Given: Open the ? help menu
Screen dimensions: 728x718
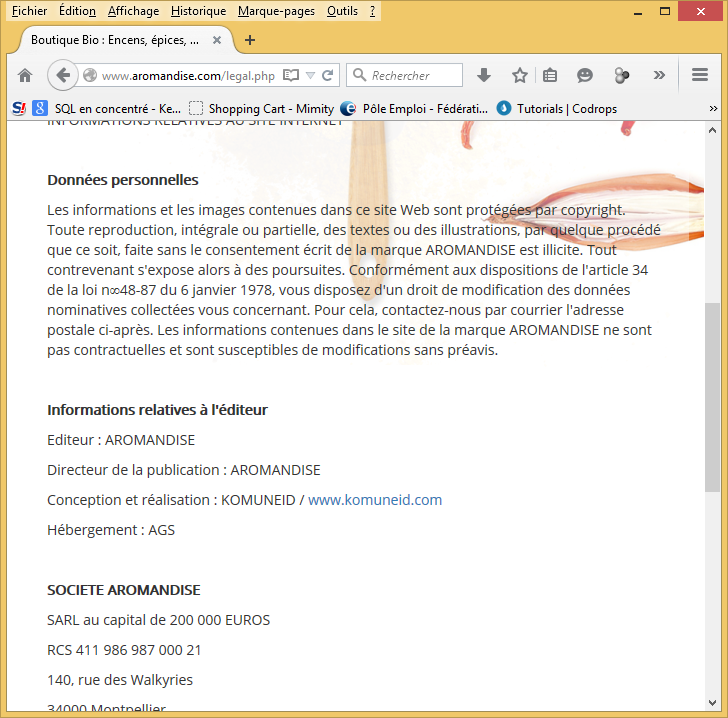Looking at the screenshot, I should point(372,11).
